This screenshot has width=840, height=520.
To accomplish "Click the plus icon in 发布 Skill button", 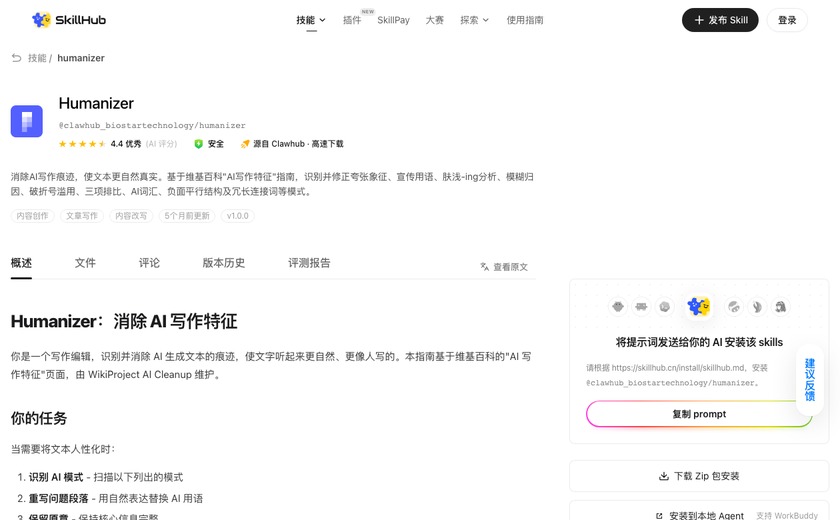I will [699, 20].
